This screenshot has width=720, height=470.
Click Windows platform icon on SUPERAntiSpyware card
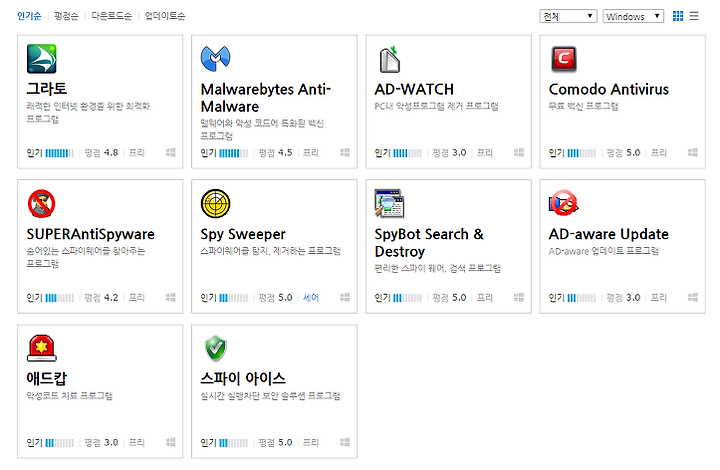171,297
